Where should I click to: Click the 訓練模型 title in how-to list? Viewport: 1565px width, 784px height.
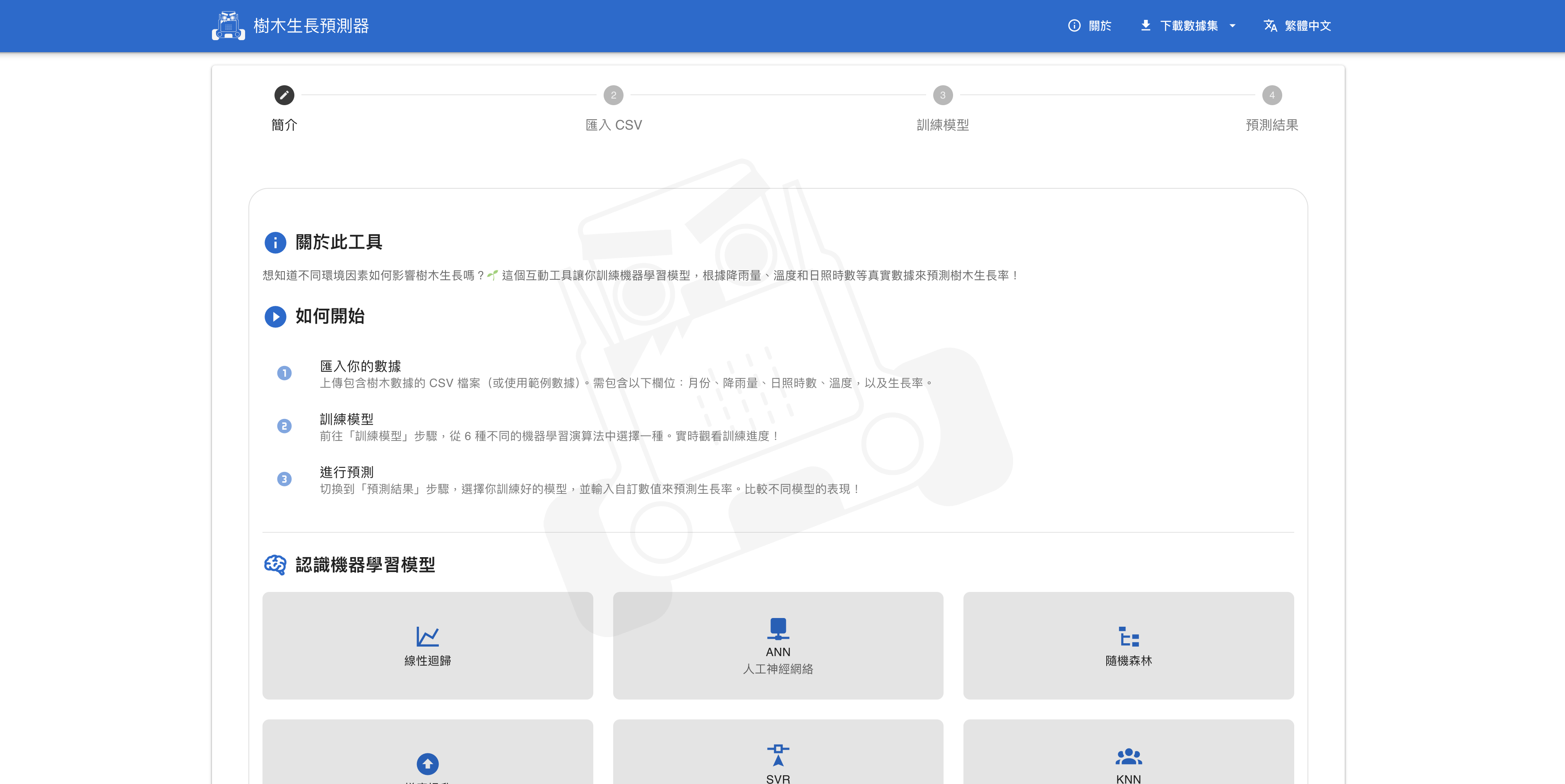347,419
